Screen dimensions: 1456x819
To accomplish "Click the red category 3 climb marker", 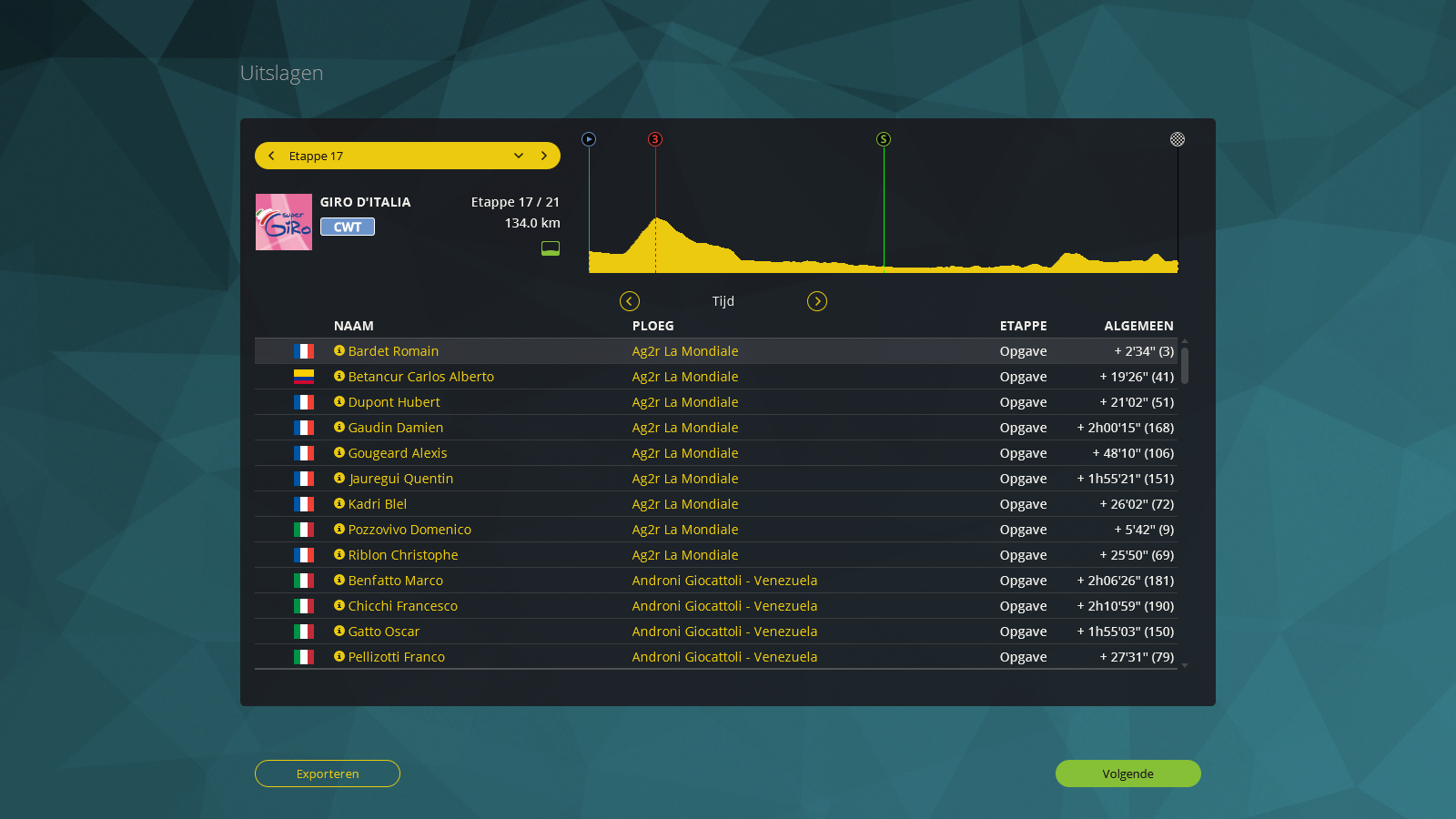I will [x=655, y=139].
